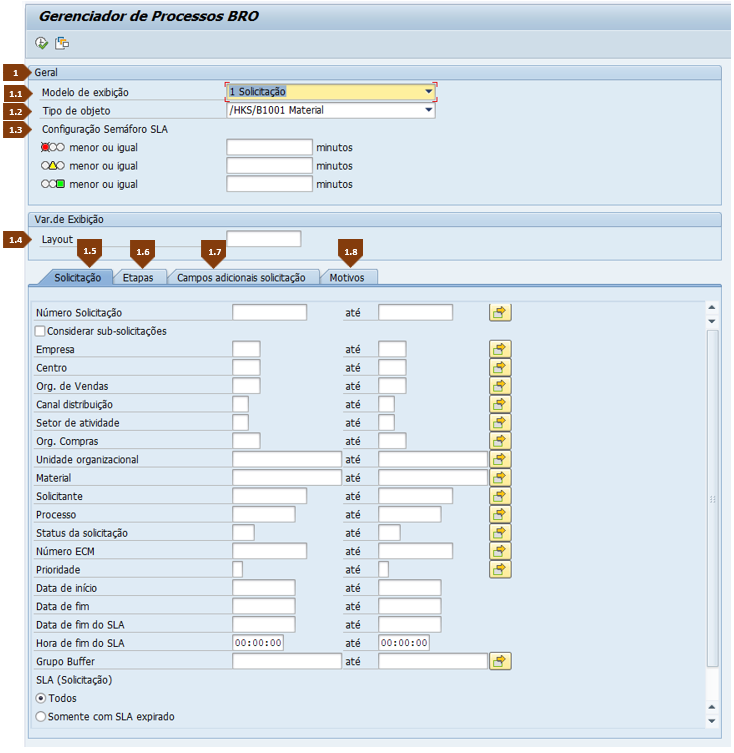
Task: Click the vertical scrollbar in Solicitação panel
Action: pos(712,499)
